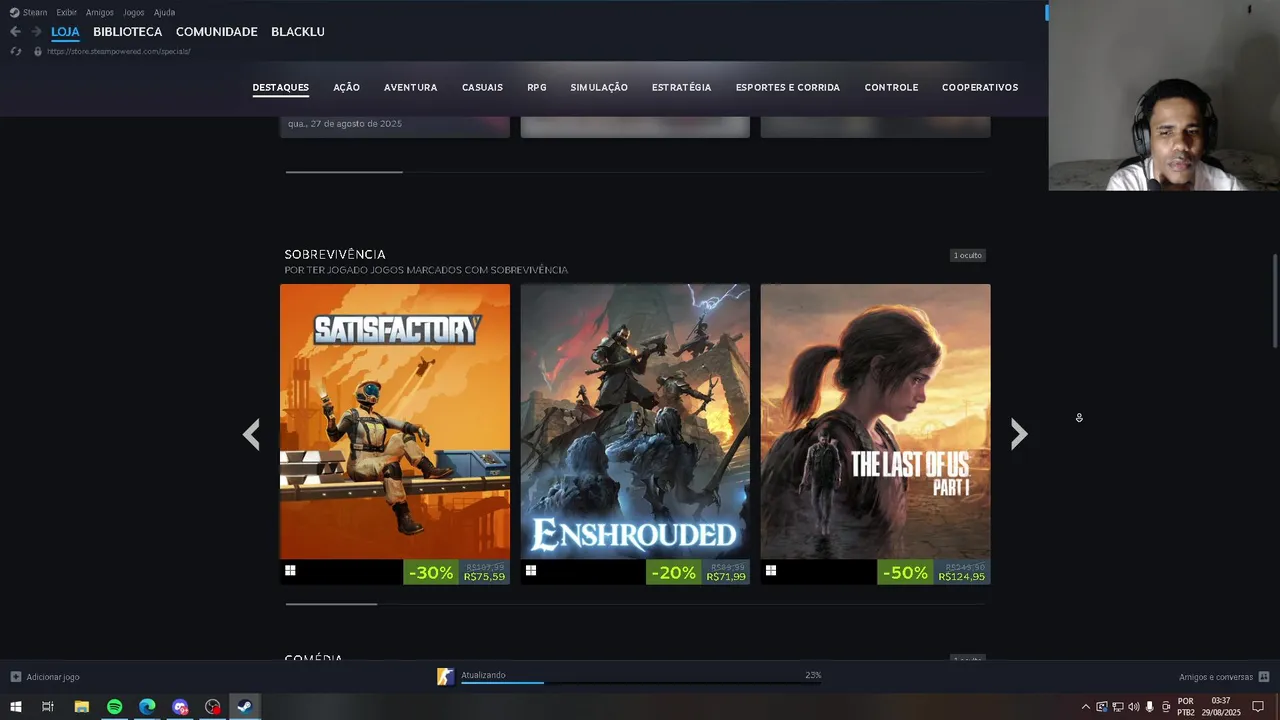Open the volume control in the system tray
Screen dimensions: 1280x720
point(1134,707)
